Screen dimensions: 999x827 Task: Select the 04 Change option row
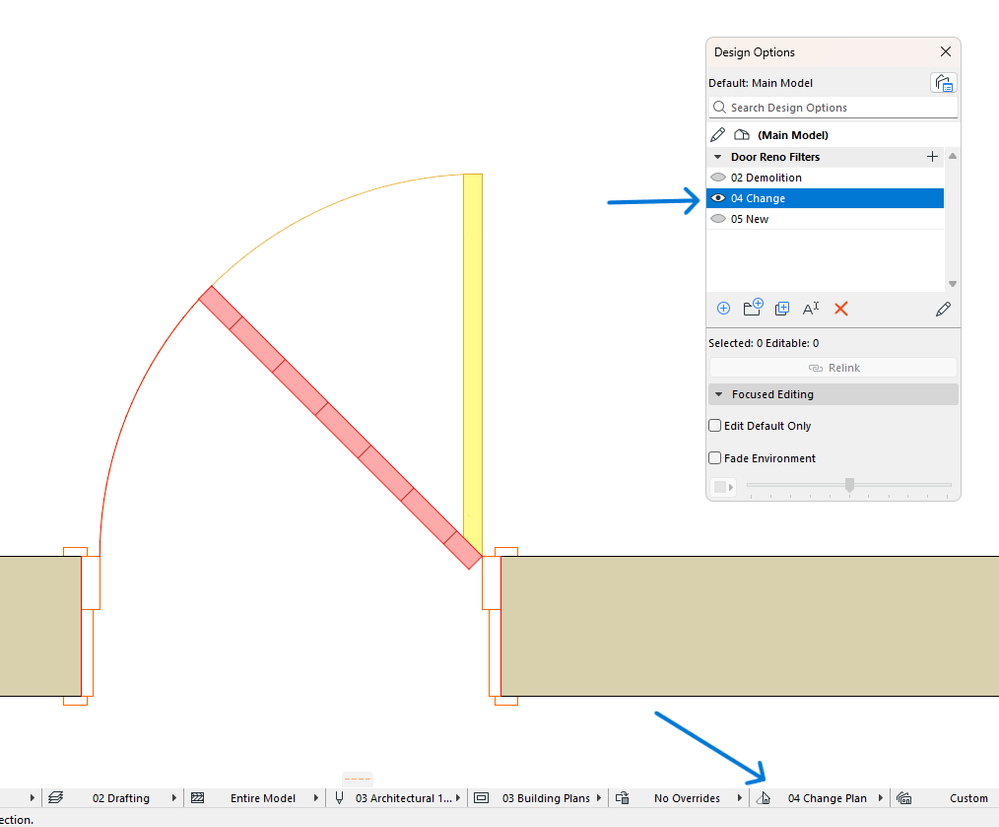(x=825, y=198)
